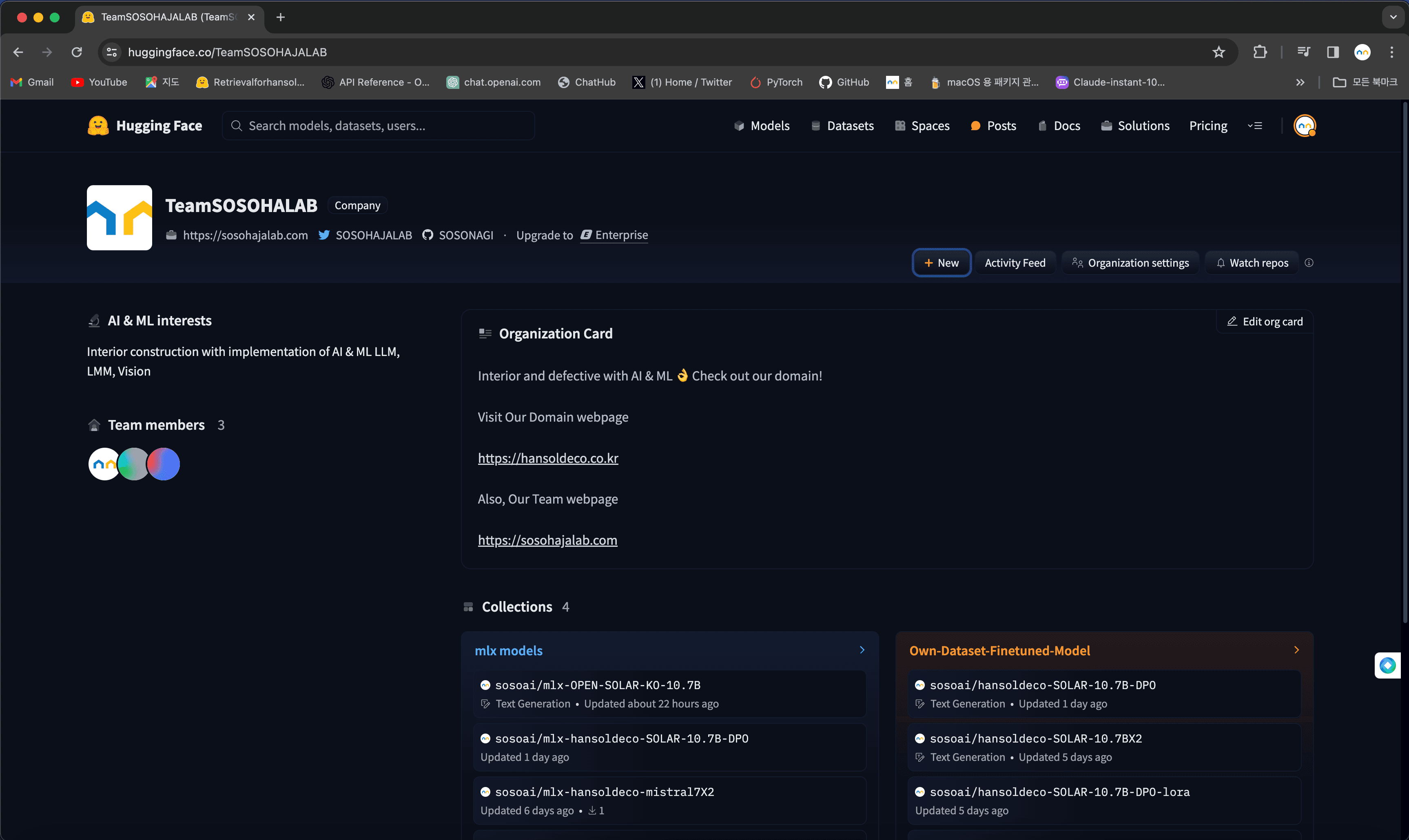This screenshot has height=840, width=1409.
Task: Open Home / Twitter bookmark
Action: (x=682, y=82)
